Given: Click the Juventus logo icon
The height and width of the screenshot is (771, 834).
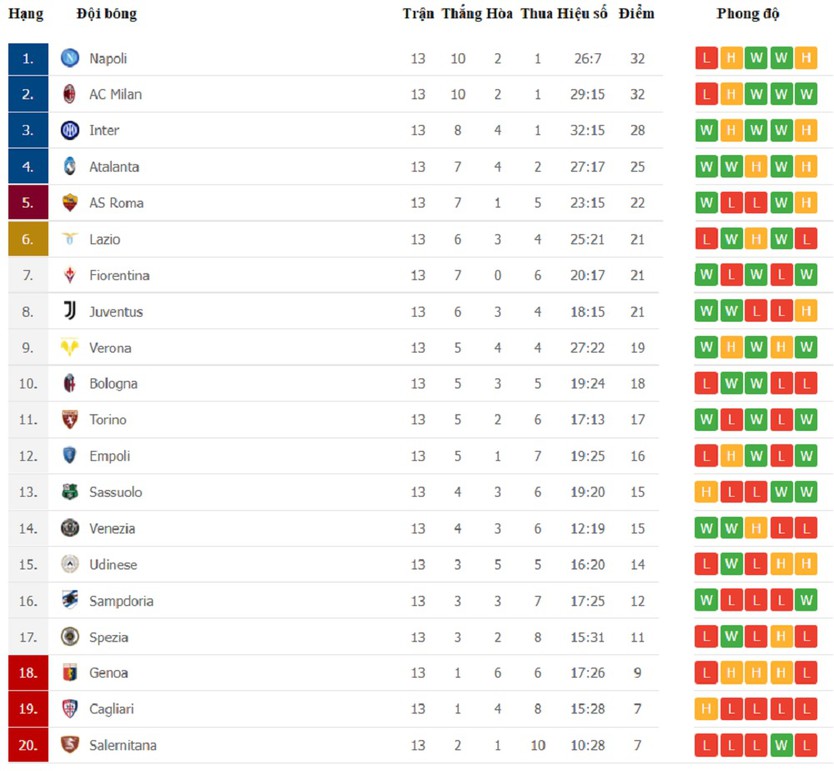Looking at the screenshot, I should 70,311.
